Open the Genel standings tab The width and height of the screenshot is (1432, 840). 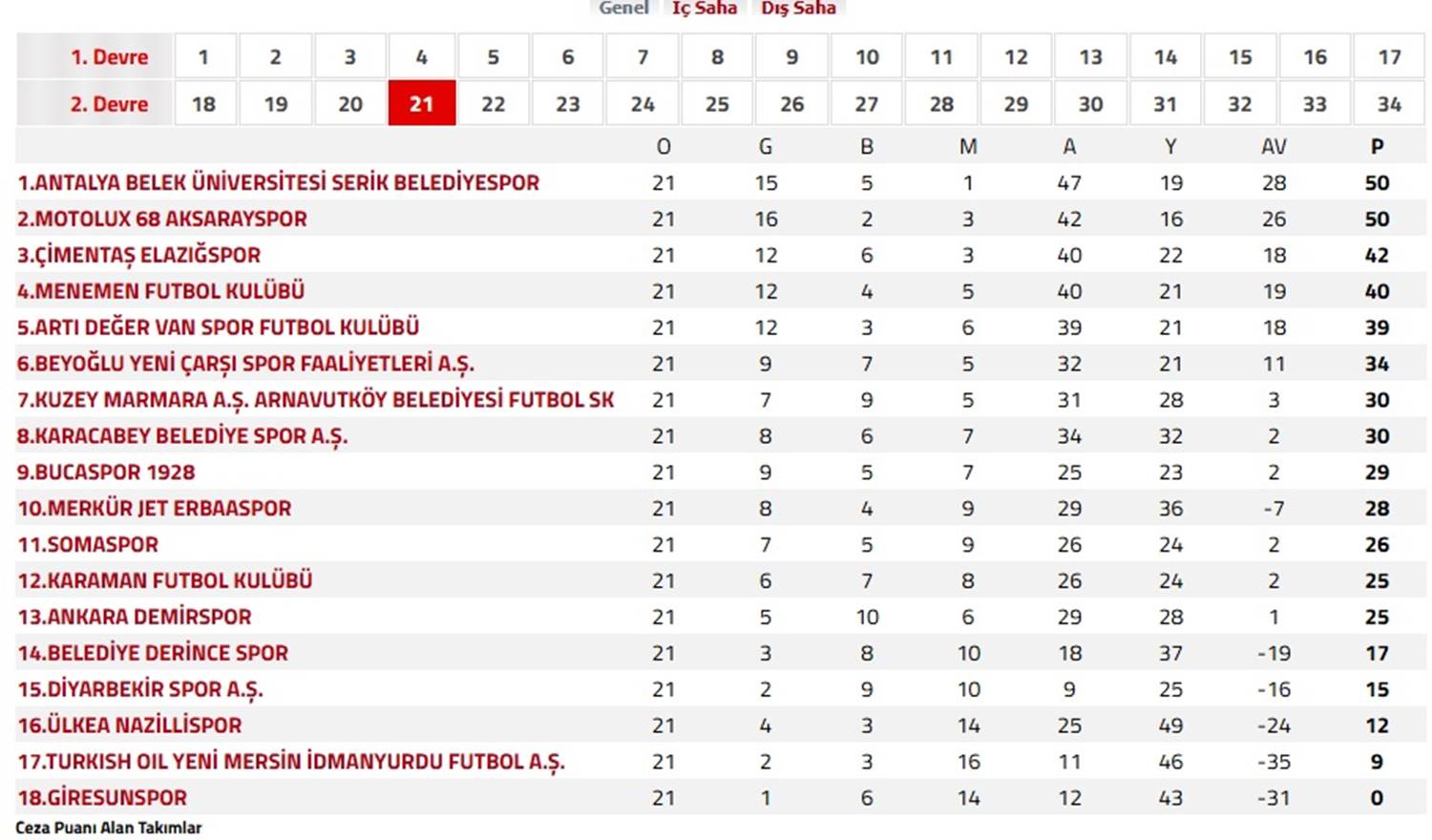623,8
